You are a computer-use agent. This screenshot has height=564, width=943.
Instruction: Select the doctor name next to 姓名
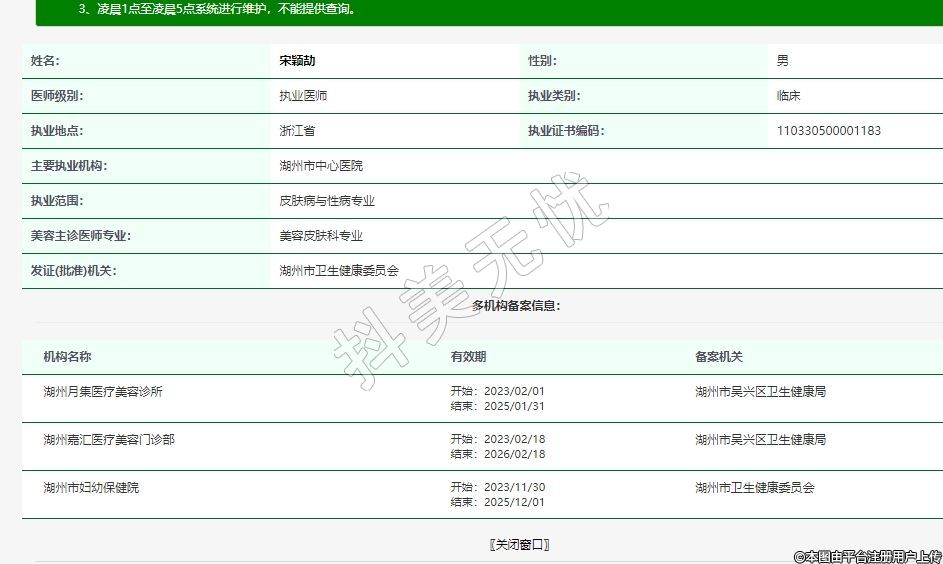(297, 61)
